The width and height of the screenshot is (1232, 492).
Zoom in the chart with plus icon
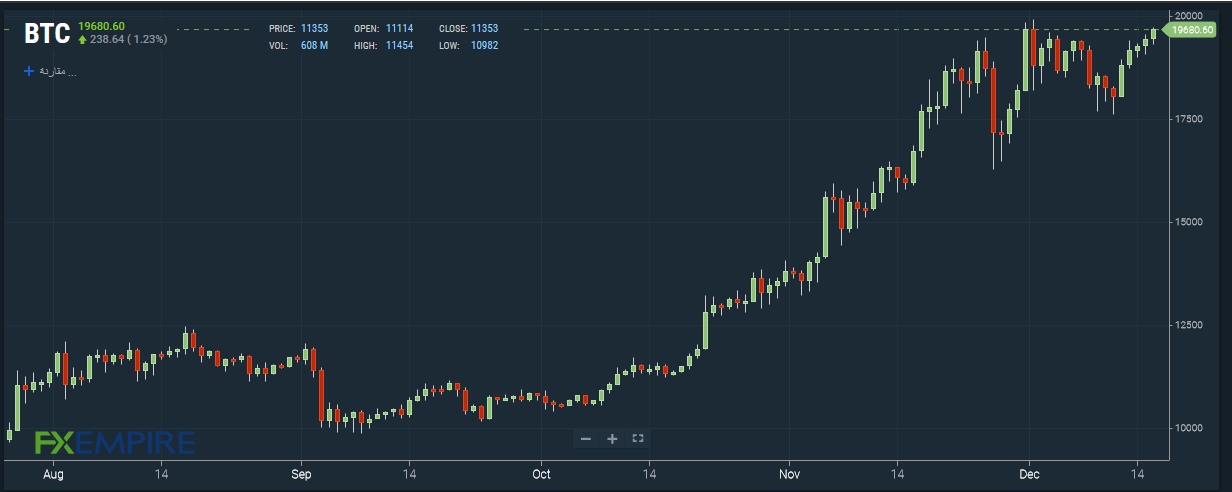[x=612, y=439]
